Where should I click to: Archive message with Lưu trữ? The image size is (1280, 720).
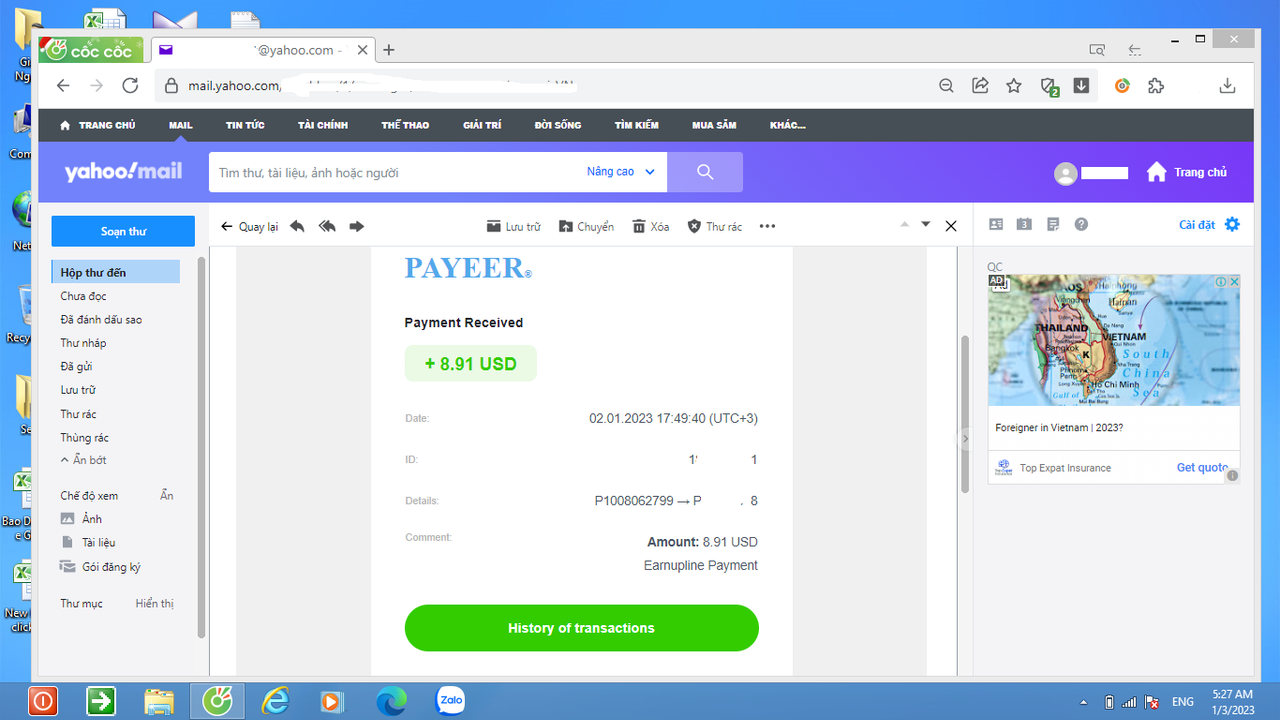click(513, 227)
